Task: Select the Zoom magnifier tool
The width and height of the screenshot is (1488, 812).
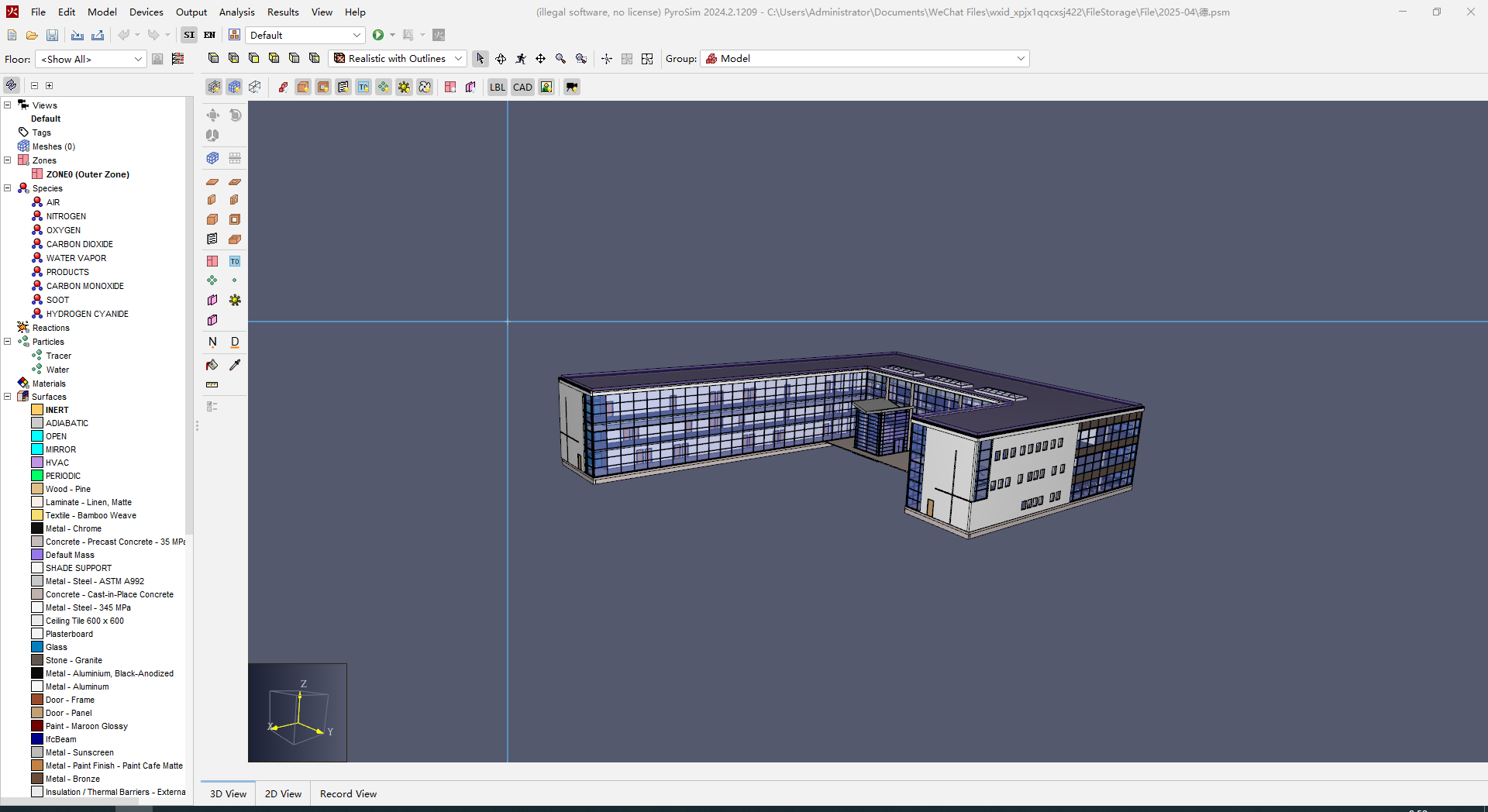Action: pos(560,59)
